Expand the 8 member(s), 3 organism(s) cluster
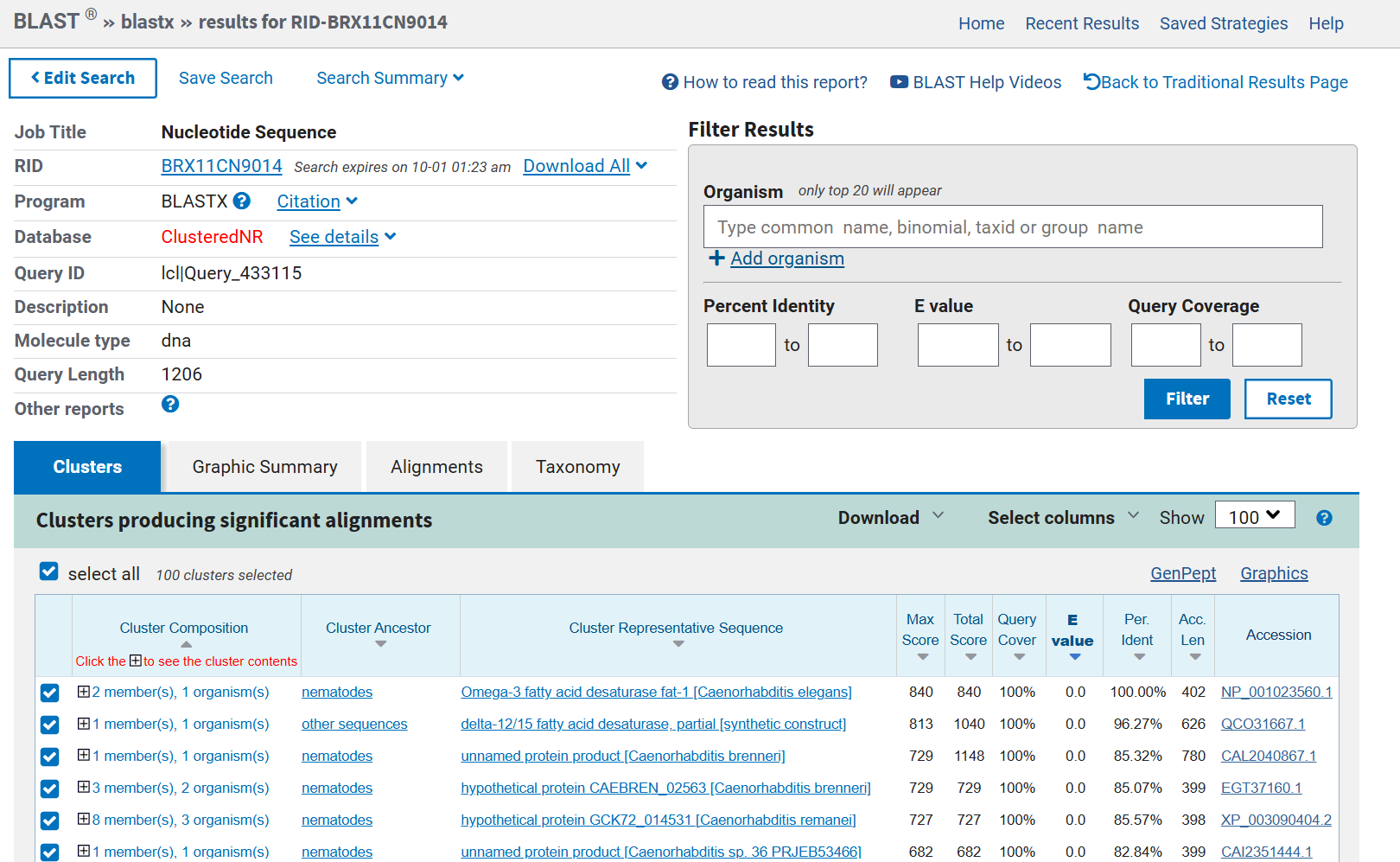 click(83, 819)
